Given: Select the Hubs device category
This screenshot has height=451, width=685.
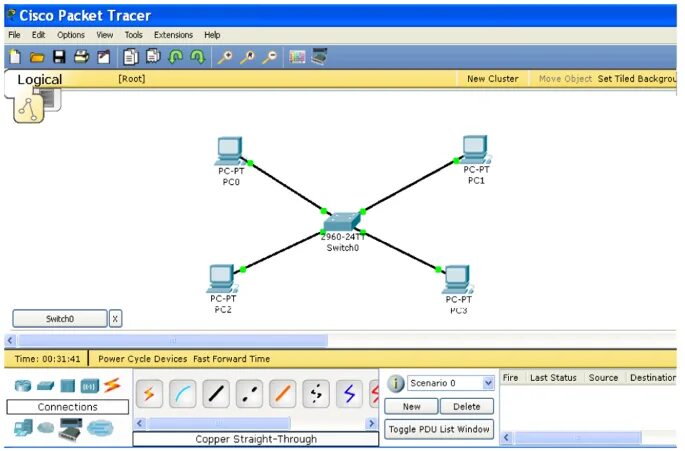Looking at the screenshot, I should [x=68, y=386].
